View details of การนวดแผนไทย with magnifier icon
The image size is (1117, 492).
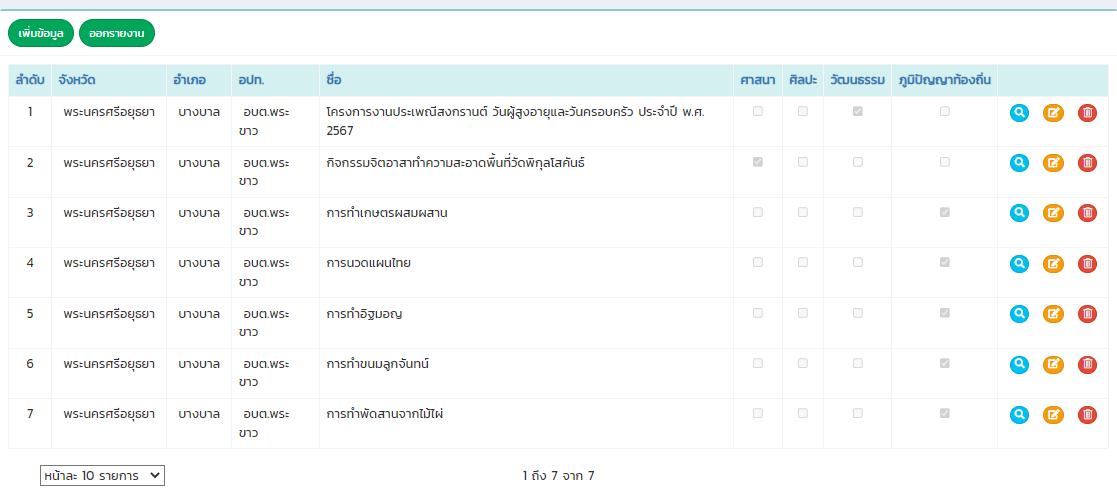pos(1019,263)
